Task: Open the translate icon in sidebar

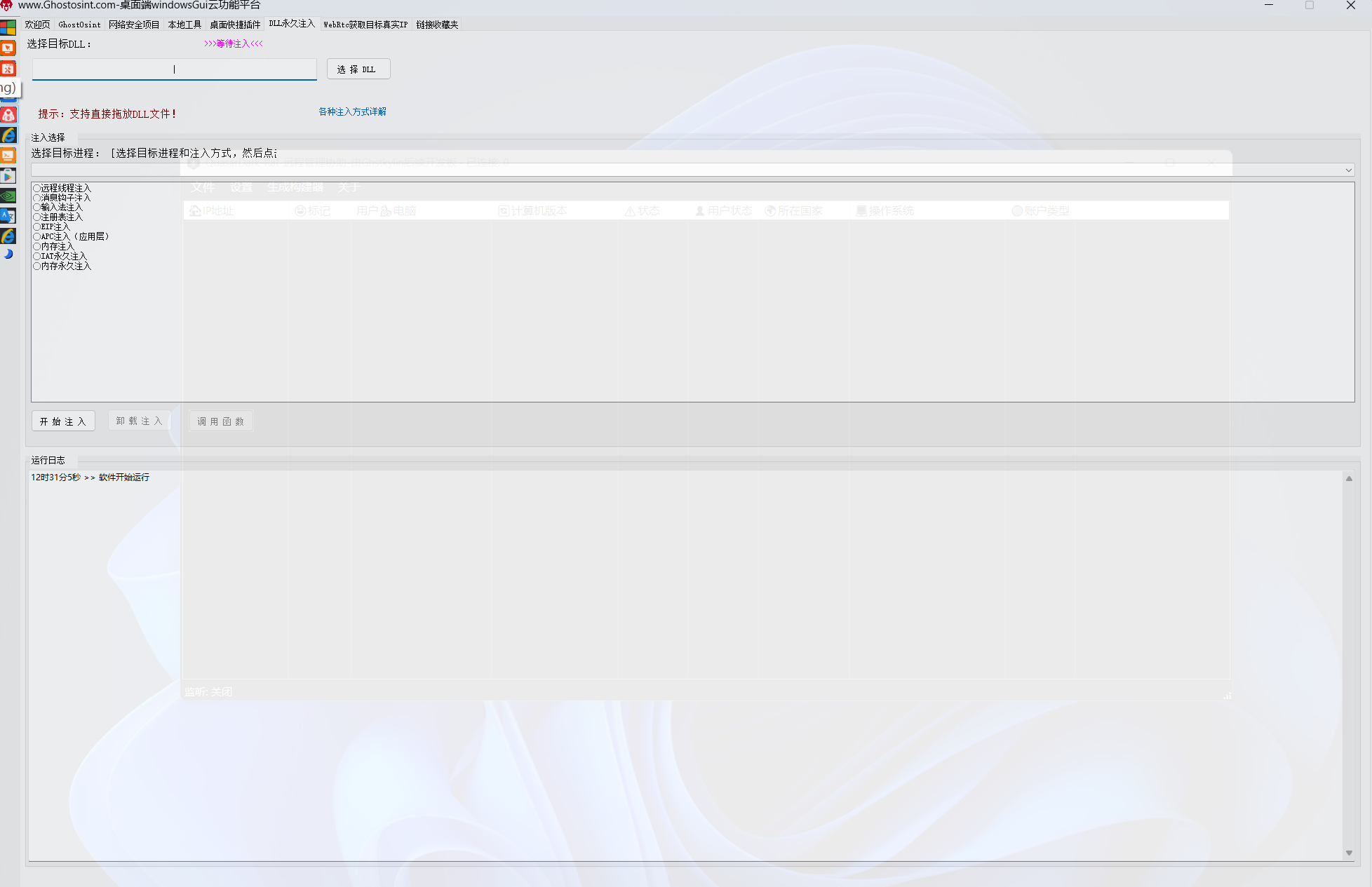Action: point(8,216)
